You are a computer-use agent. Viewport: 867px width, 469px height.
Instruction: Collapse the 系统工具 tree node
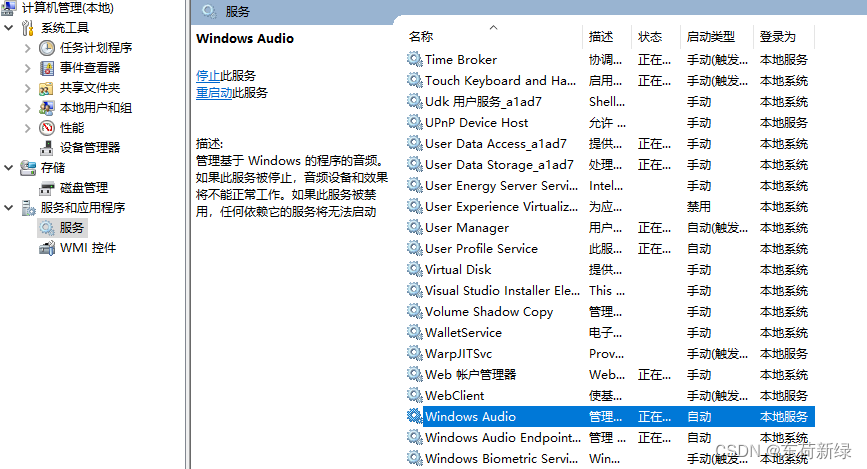click(x=8, y=28)
